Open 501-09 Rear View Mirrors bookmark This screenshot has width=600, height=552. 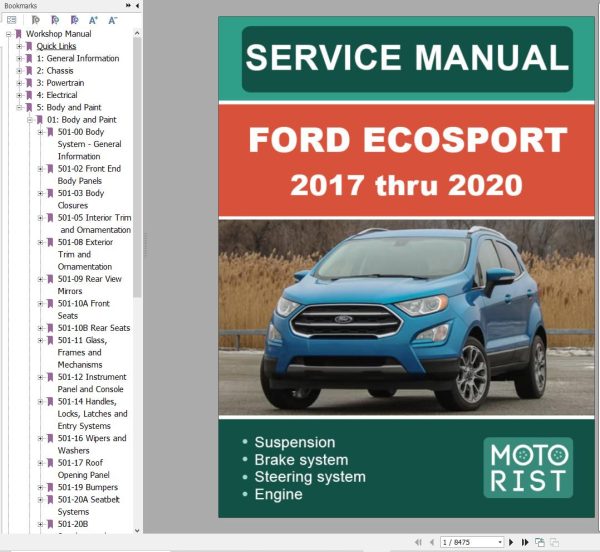(x=90, y=285)
